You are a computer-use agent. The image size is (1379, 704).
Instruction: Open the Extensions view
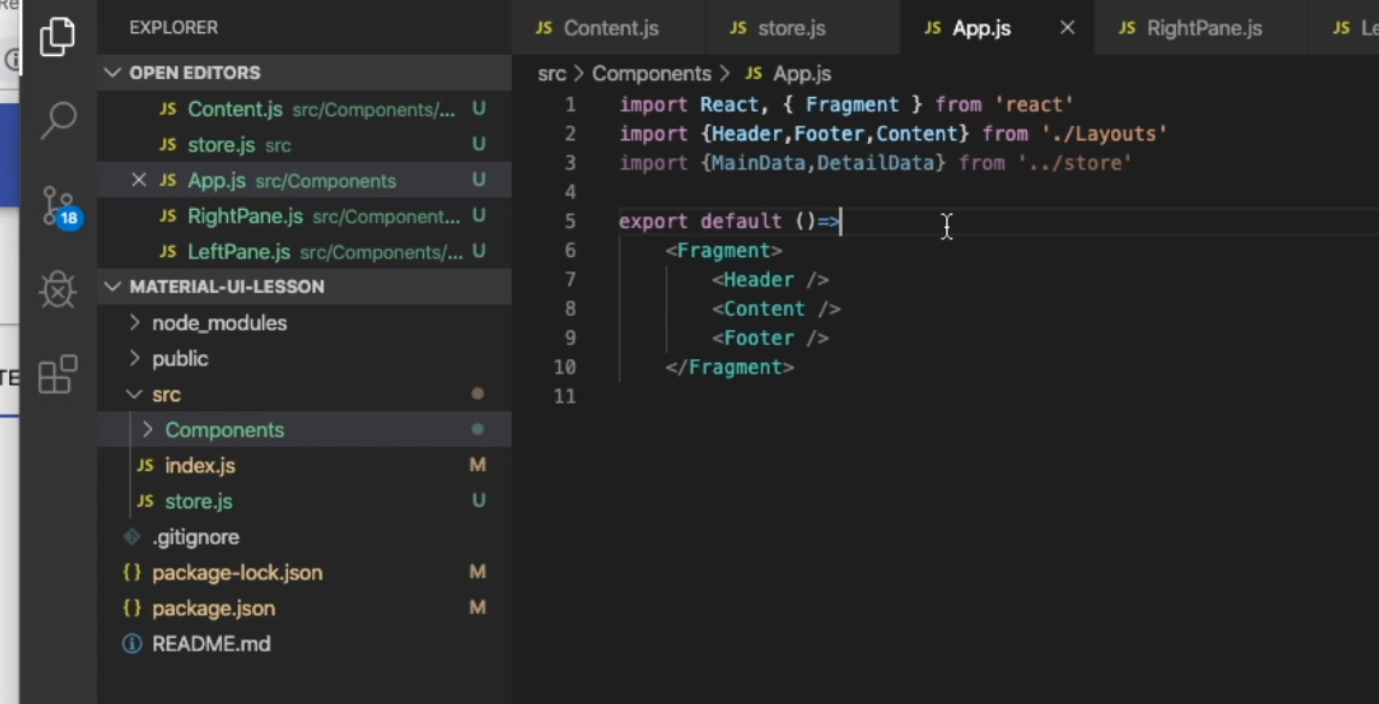[57, 374]
